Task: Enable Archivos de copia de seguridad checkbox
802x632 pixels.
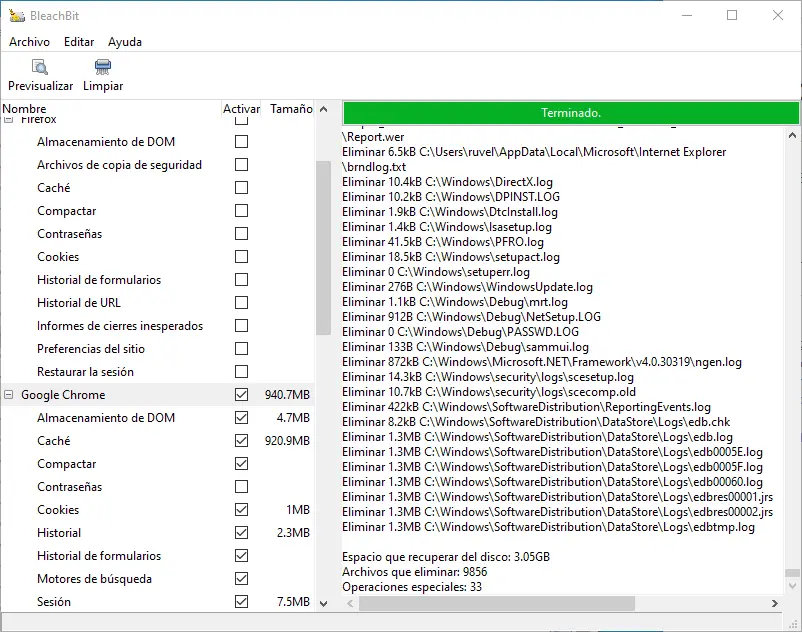Action: [x=241, y=165]
